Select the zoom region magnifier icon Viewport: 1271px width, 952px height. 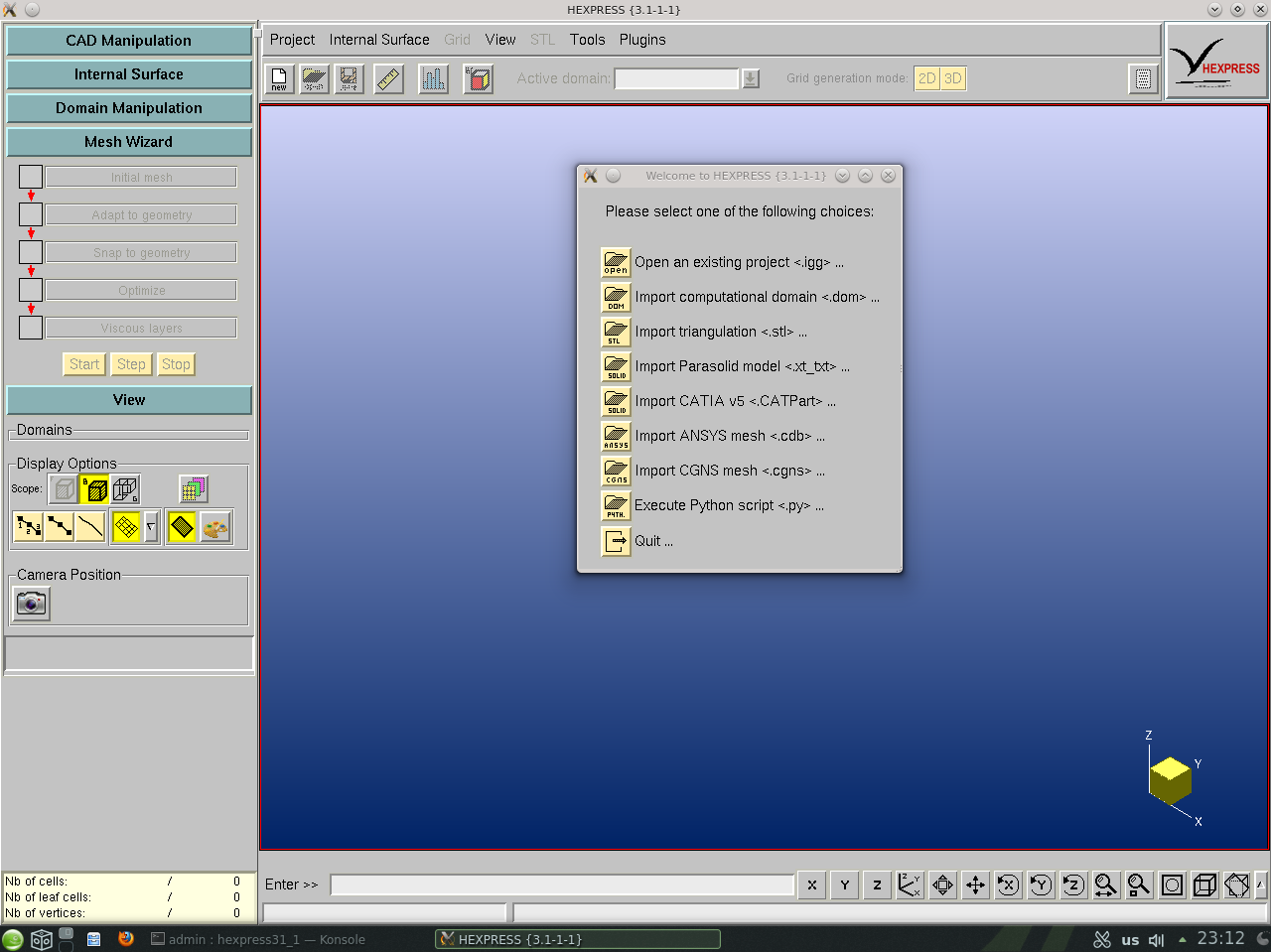tap(1139, 884)
